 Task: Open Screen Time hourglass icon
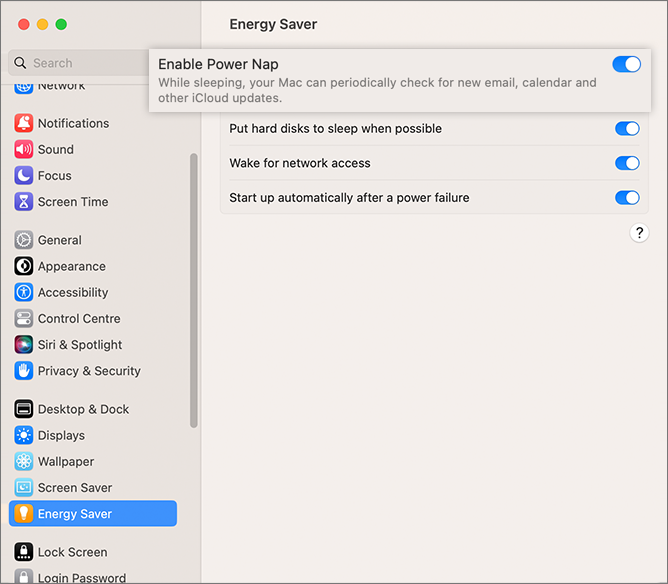point(24,201)
